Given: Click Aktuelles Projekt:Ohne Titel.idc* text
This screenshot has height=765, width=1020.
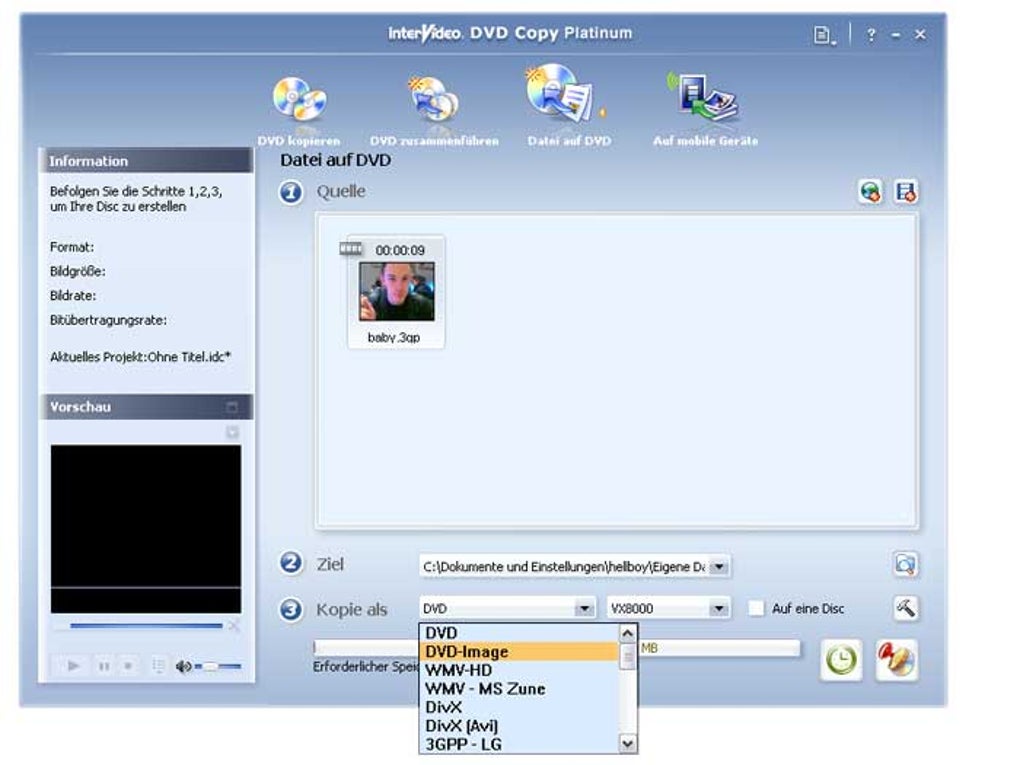Looking at the screenshot, I should (141, 357).
